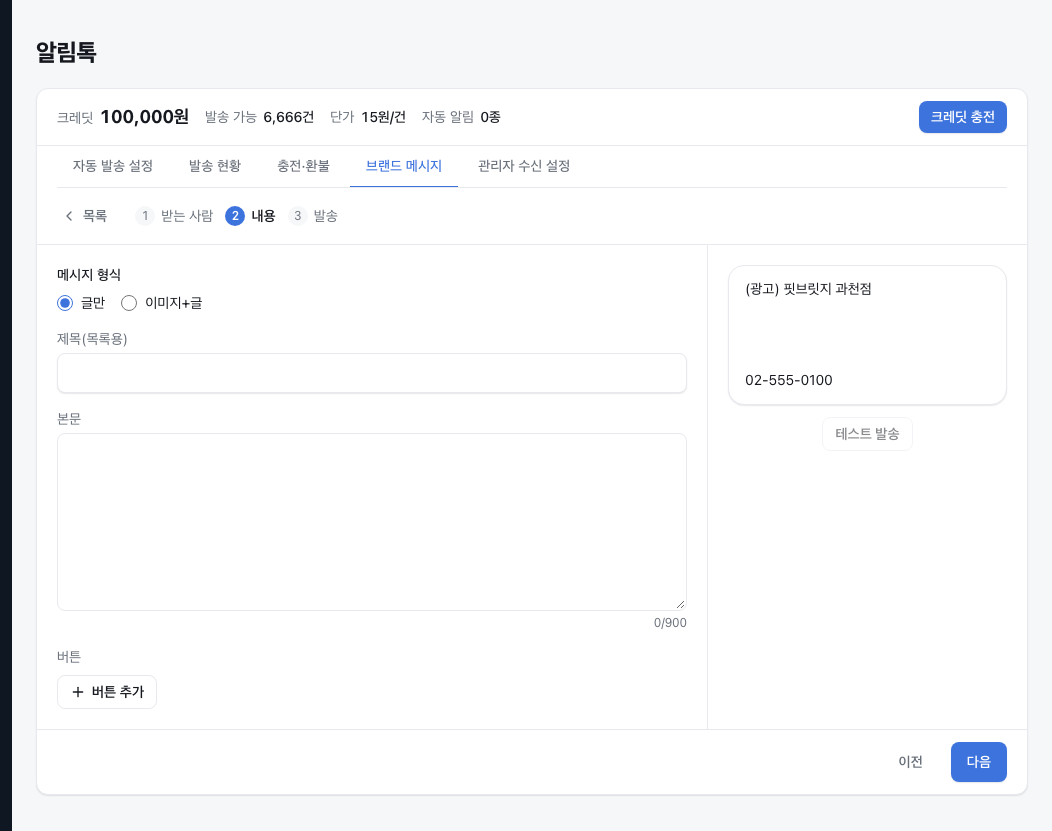Go to the 관리자 수신 설정 tab
1052x831 pixels.
coord(524,166)
